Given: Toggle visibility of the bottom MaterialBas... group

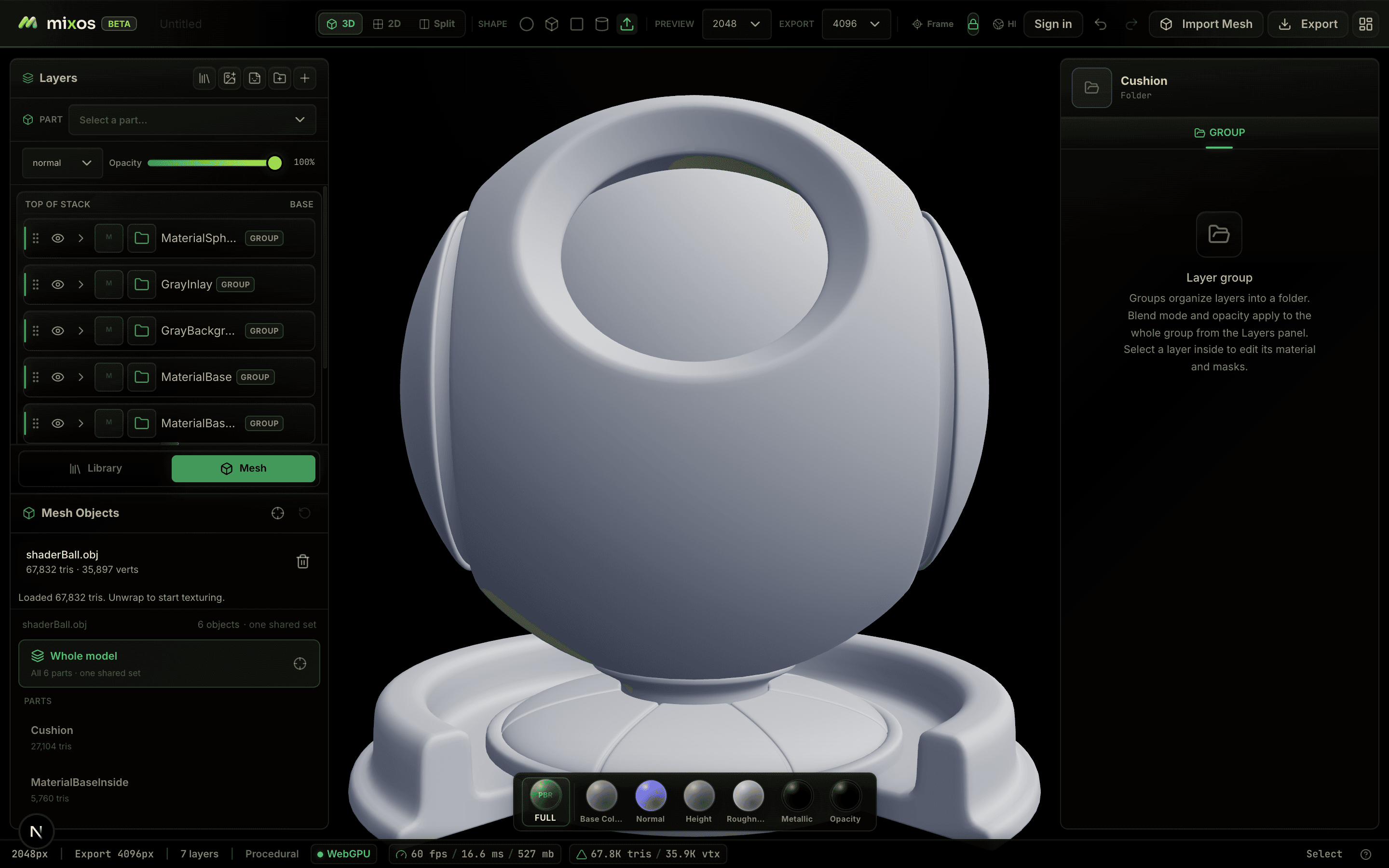Looking at the screenshot, I should (x=58, y=424).
